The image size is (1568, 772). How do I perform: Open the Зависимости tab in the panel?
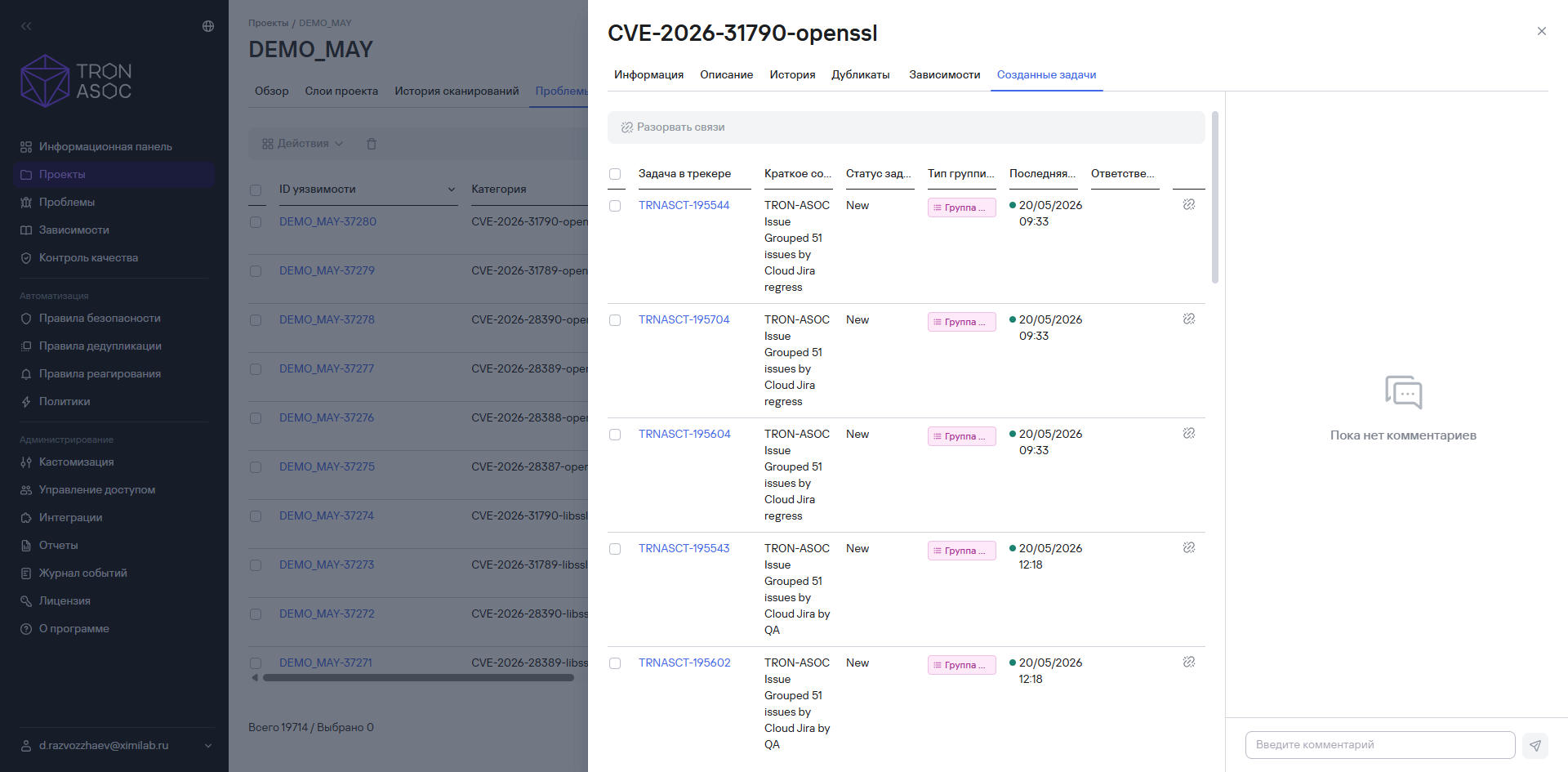[944, 74]
